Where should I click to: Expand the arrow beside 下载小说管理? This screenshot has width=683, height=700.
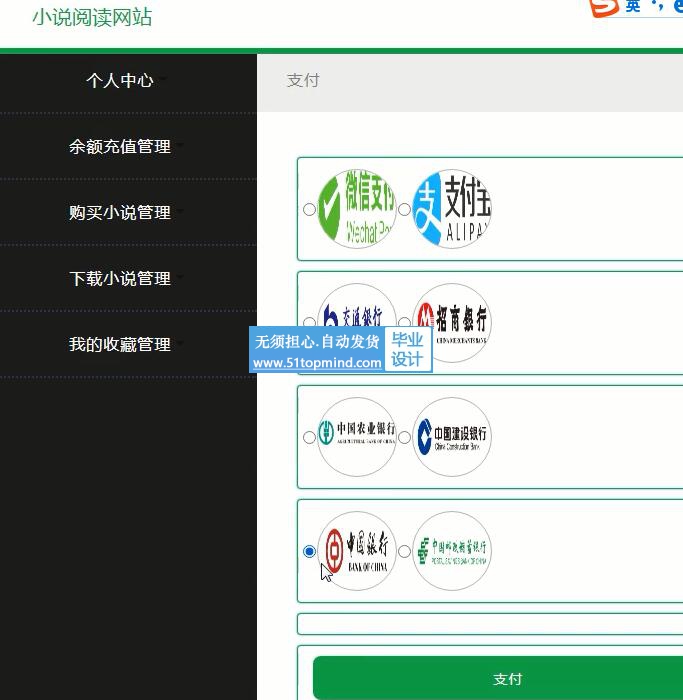180,277
